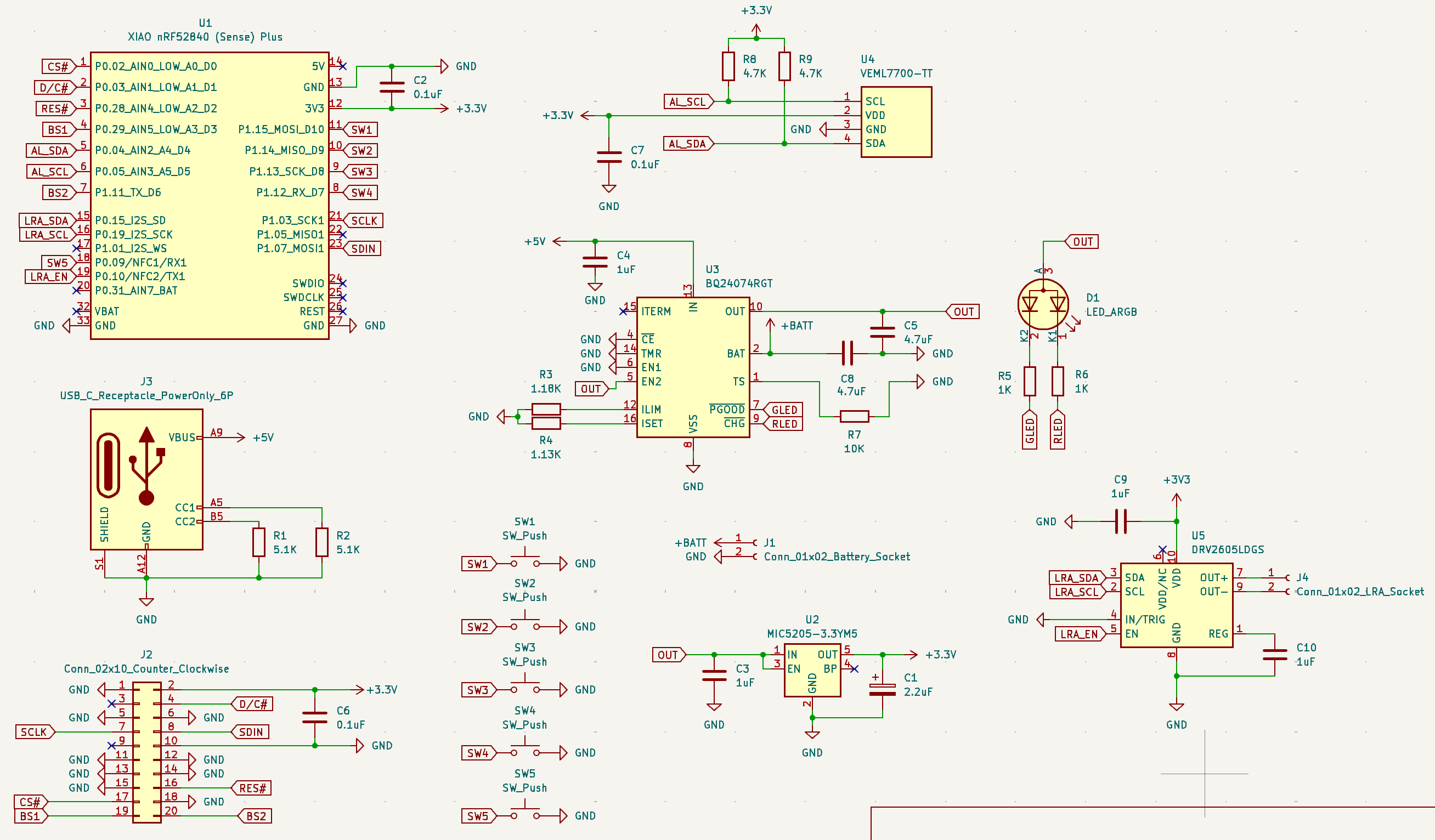Click the D1 dual LED symbol
The width and height of the screenshot is (1435, 840).
click(x=1043, y=304)
